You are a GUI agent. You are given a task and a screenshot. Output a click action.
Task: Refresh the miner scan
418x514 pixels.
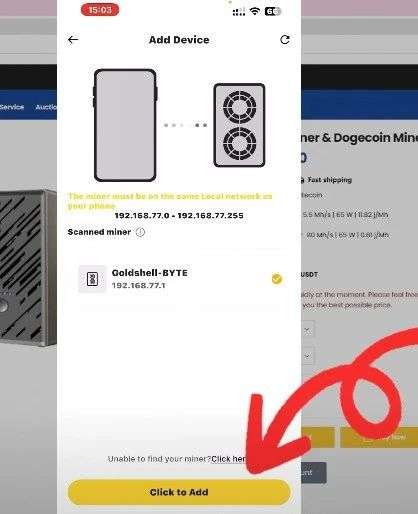285,40
